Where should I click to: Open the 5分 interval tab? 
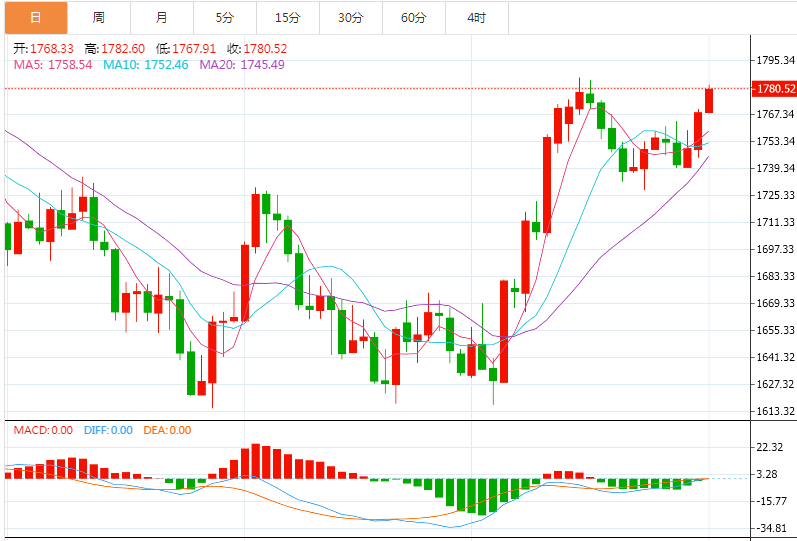[x=225, y=18]
